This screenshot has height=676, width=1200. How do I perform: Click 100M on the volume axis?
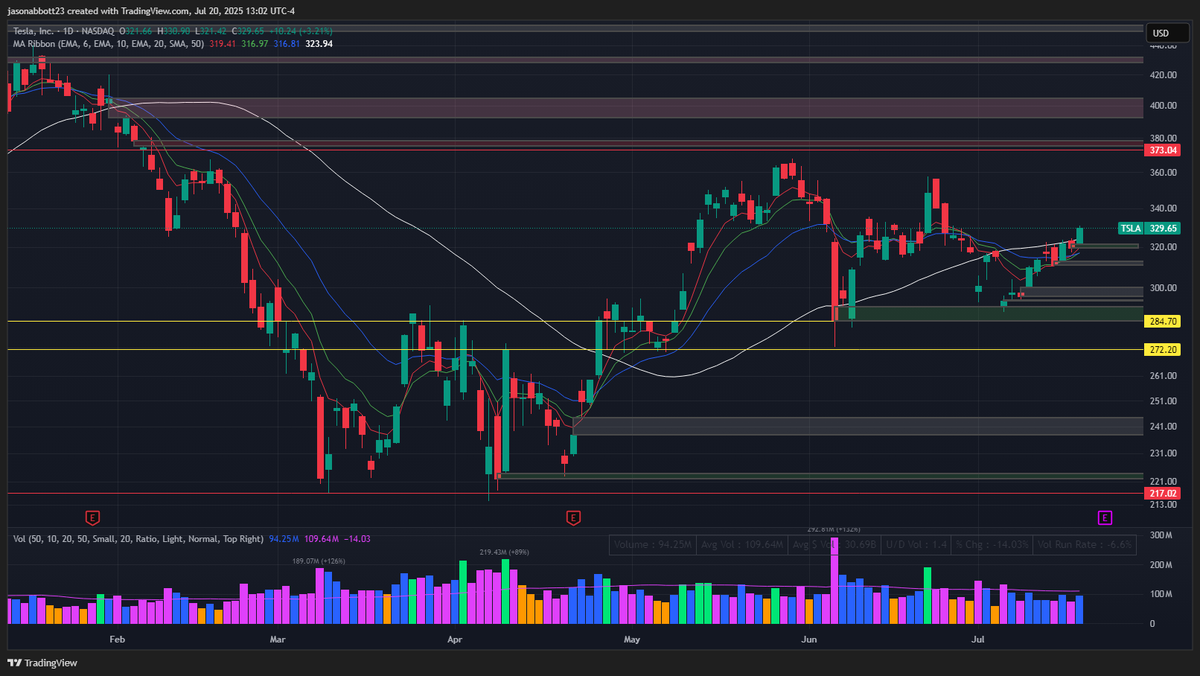coord(1160,595)
